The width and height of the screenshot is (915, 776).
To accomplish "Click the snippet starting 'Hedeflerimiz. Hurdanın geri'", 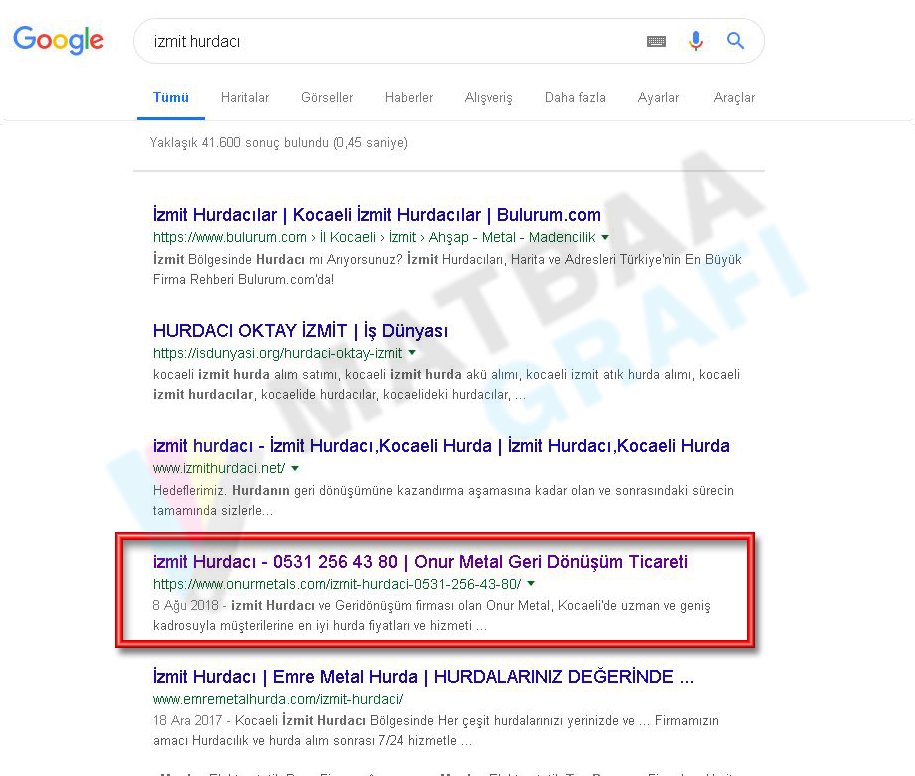I will 443,501.
